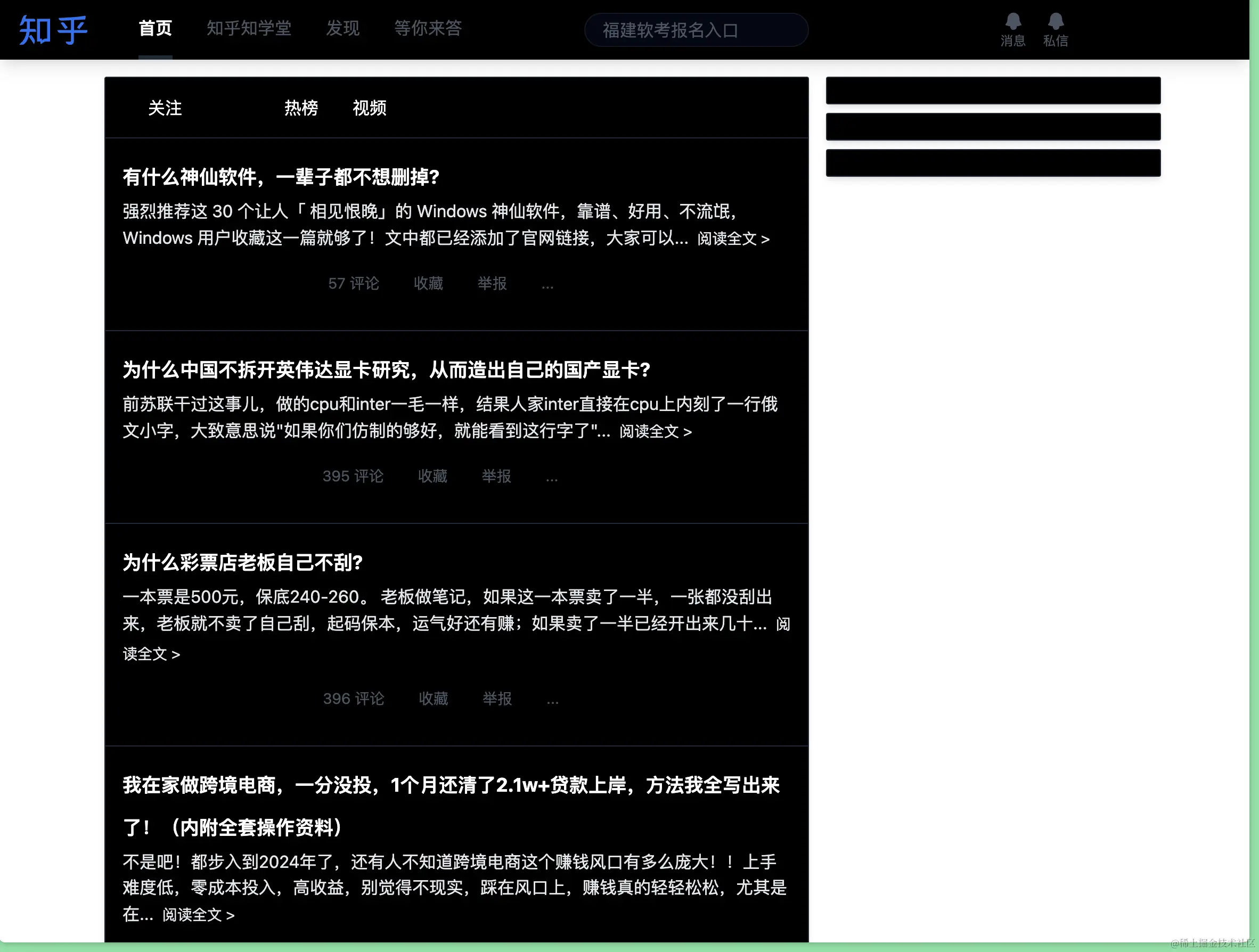
Task: Click the Zhihu logo
Action: pos(53,30)
